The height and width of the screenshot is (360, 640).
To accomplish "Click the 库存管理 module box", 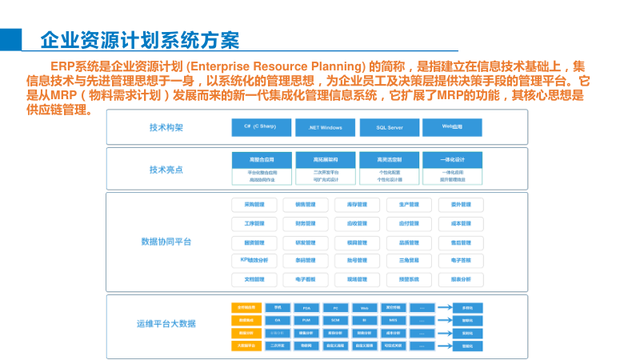I will point(357,204).
